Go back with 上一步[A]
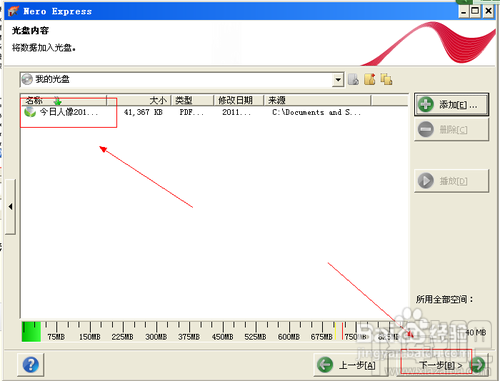The image size is (500, 381). point(351,365)
